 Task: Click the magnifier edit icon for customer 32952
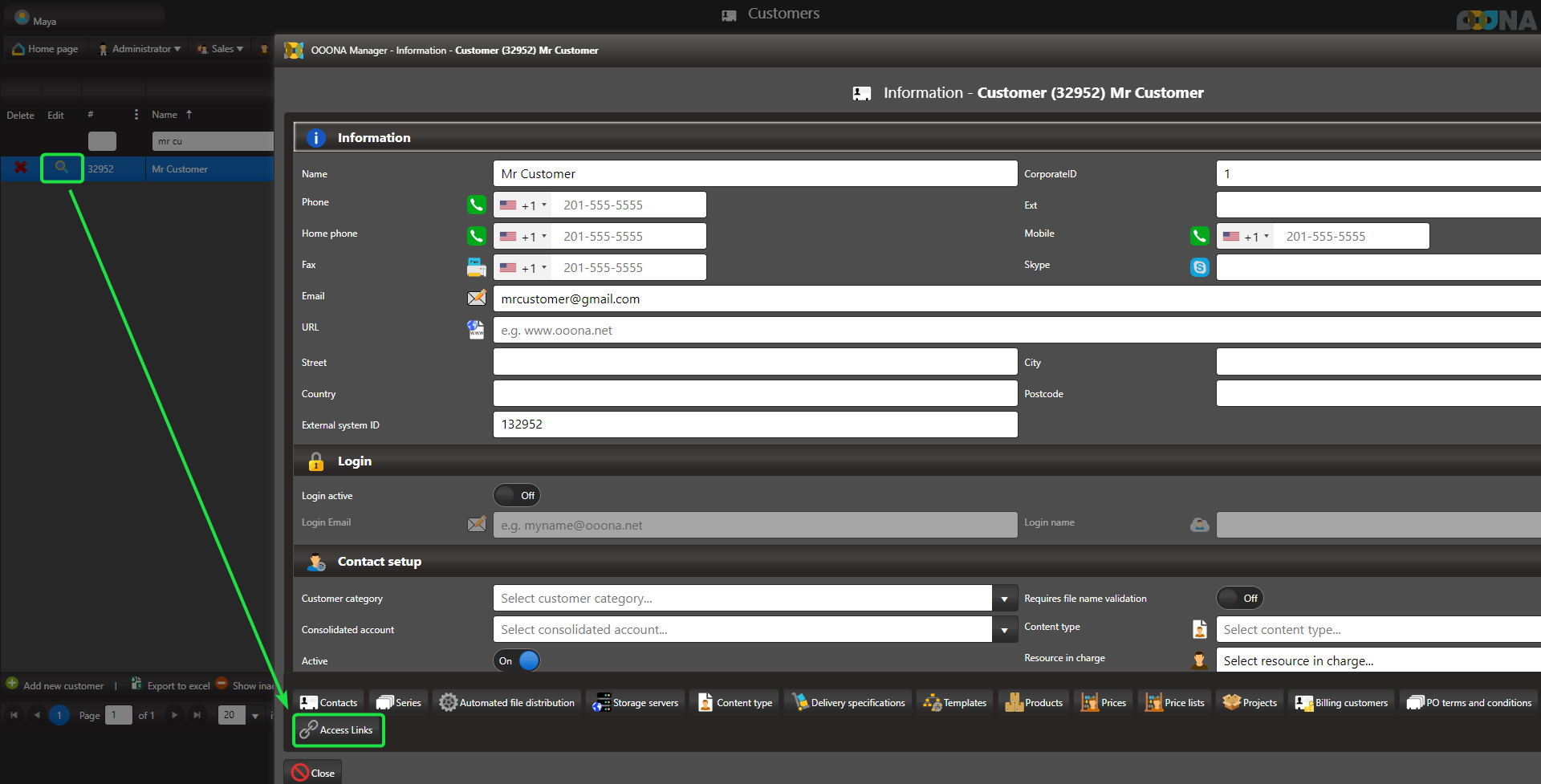pos(61,168)
